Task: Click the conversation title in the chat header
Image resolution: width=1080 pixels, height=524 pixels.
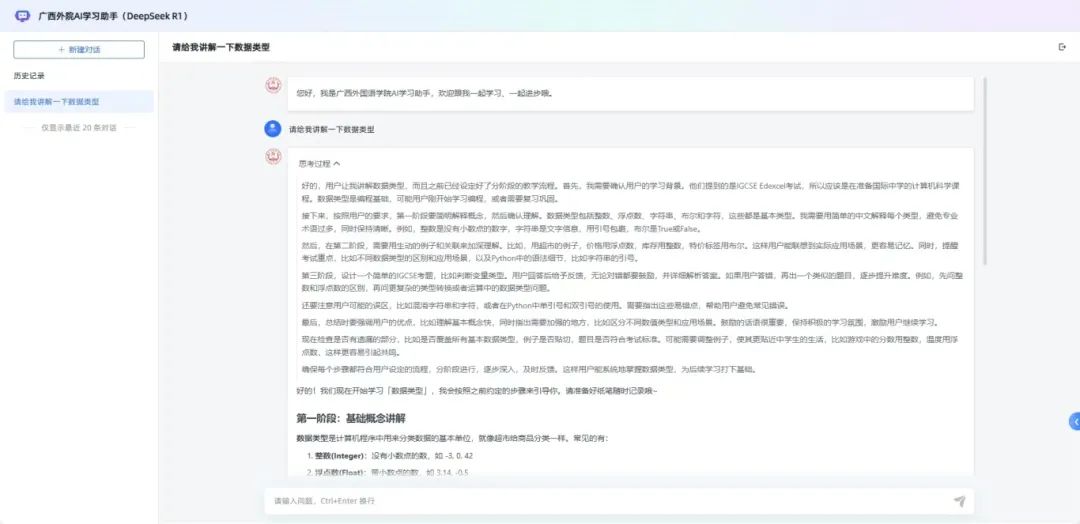Action: (220, 47)
